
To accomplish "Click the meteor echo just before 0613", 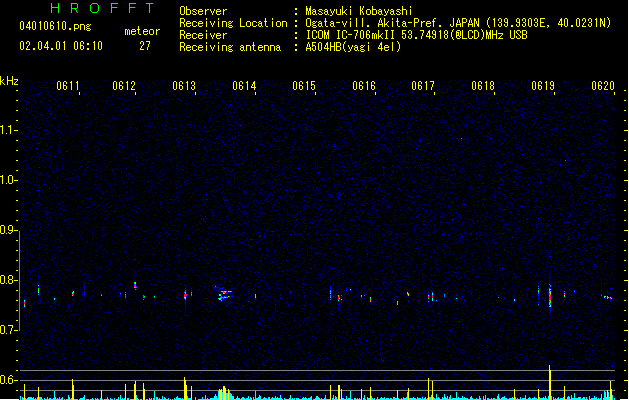I will pos(185,296).
